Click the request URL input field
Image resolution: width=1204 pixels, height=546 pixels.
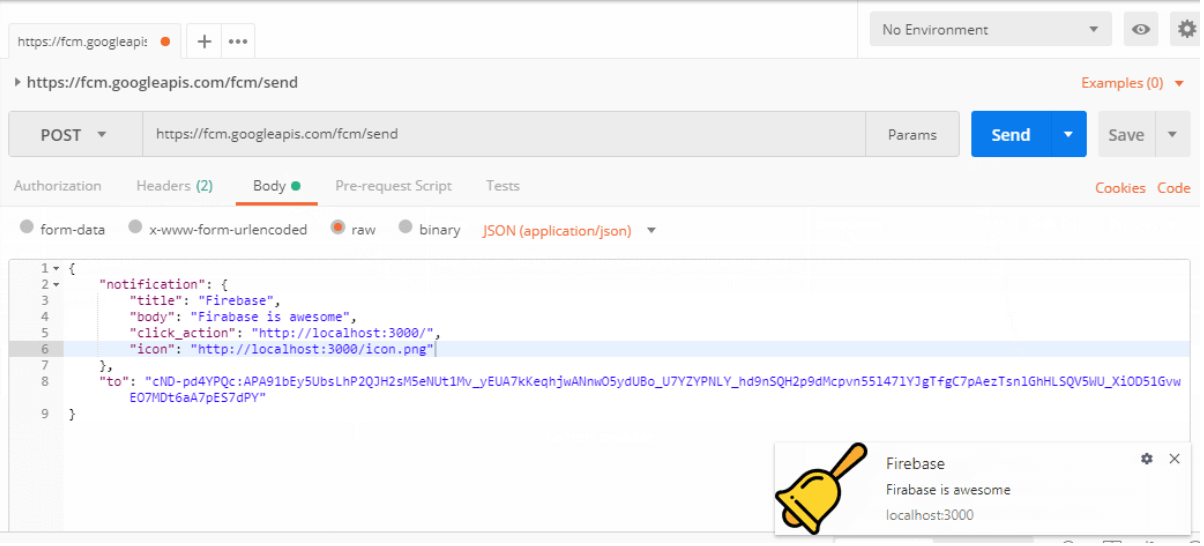pos(504,134)
